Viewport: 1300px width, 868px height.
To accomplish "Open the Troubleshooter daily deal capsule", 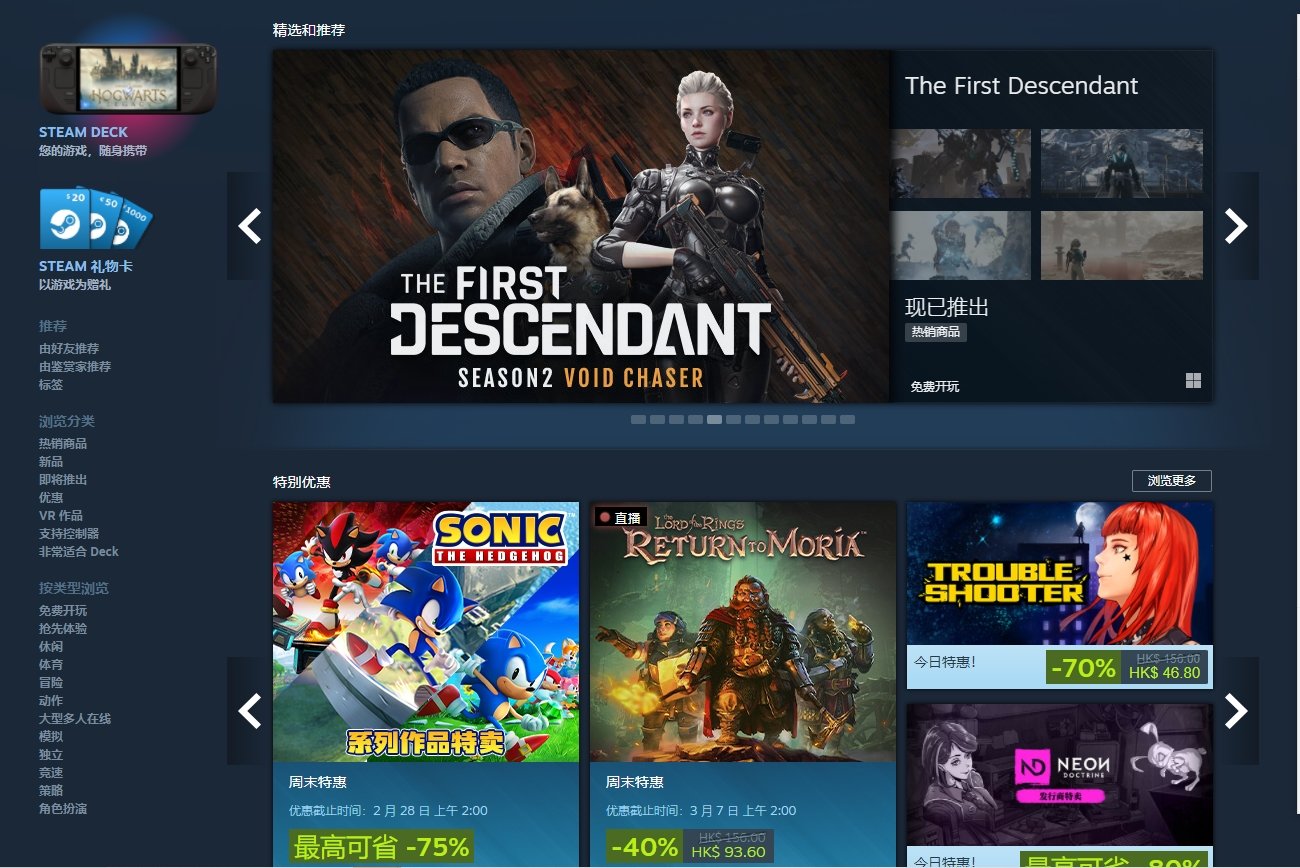I will [x=1060, y=595].
